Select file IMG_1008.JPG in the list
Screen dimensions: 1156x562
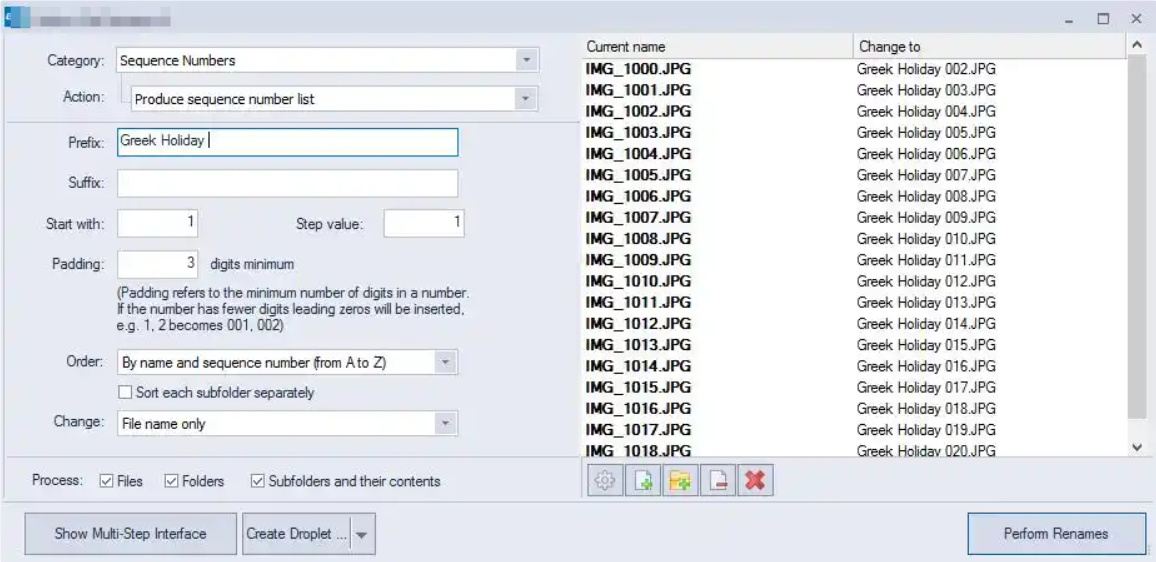pos(638,239)
